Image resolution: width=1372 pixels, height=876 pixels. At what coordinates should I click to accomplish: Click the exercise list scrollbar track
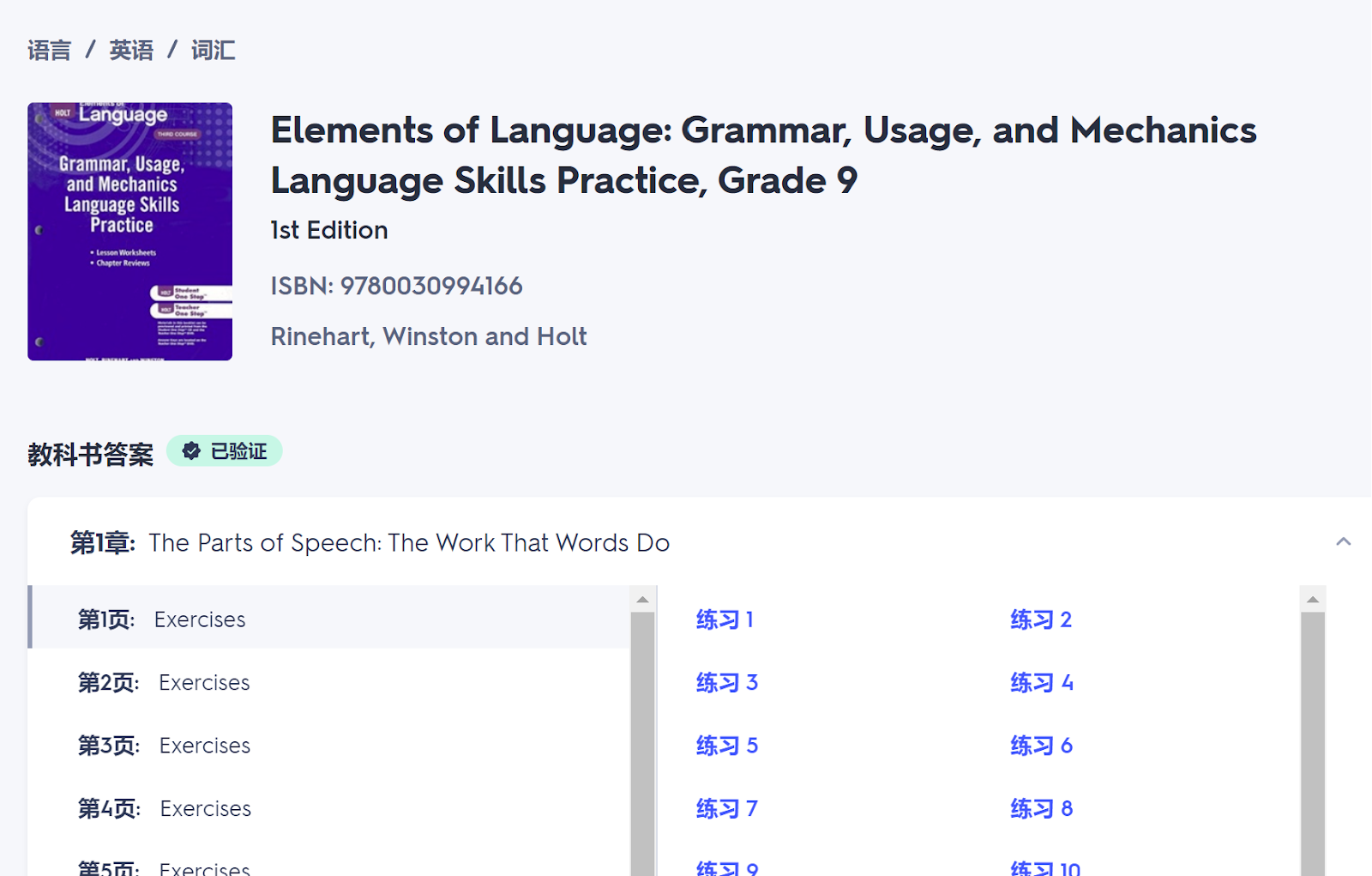[x=1313, y=744]
